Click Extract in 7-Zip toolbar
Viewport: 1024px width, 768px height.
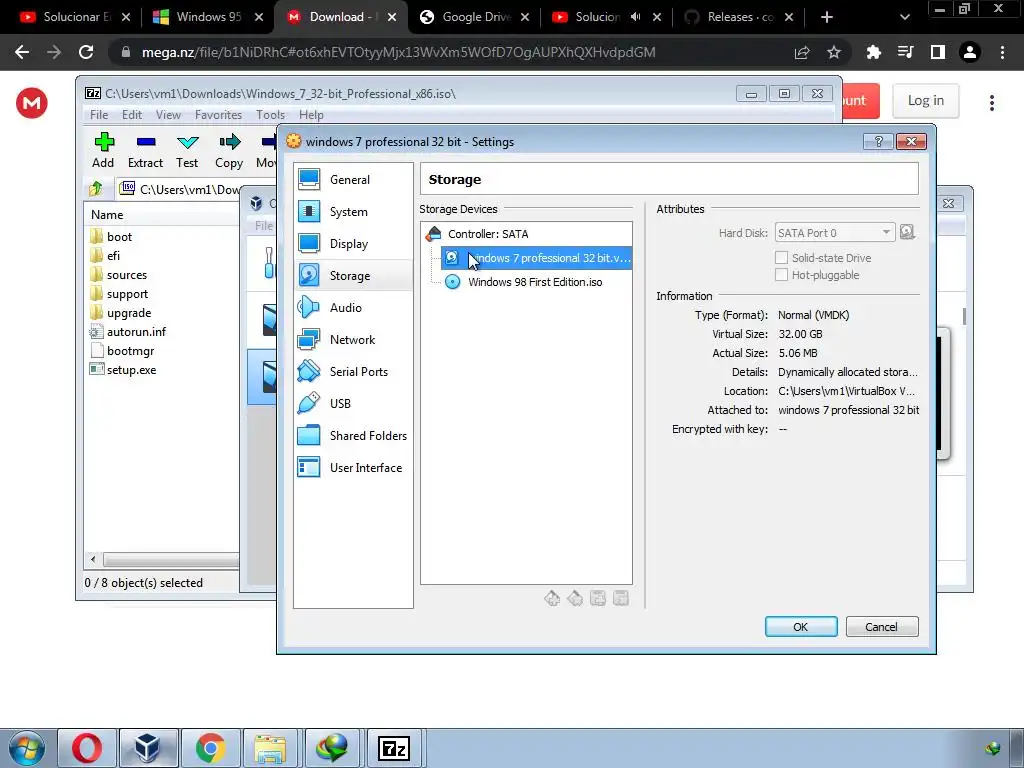[x=145, y=151]
